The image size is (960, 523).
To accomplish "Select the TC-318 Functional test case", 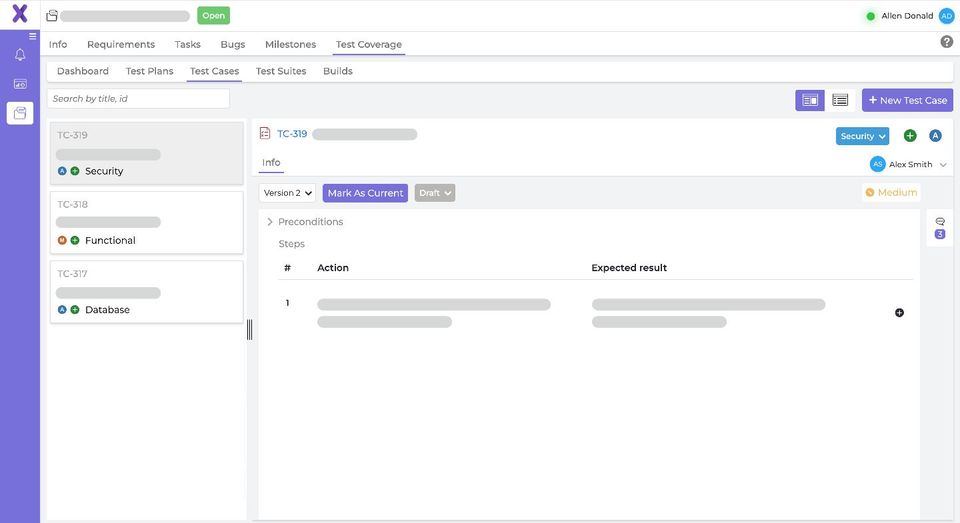I will [x=146, y=223].
